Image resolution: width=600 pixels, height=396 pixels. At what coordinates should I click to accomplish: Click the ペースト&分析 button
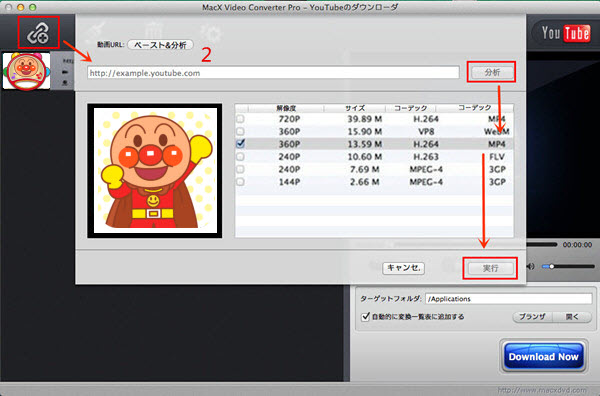tap(160, 45)
